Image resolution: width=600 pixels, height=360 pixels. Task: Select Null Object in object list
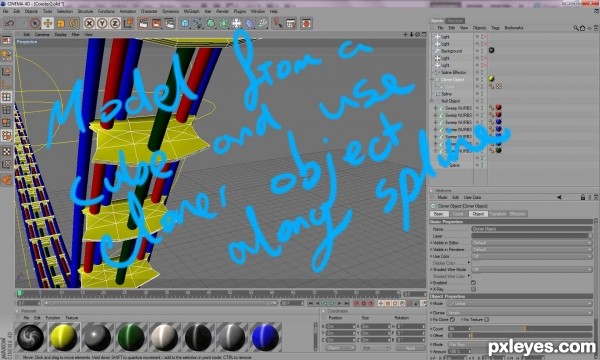[450, 101]
